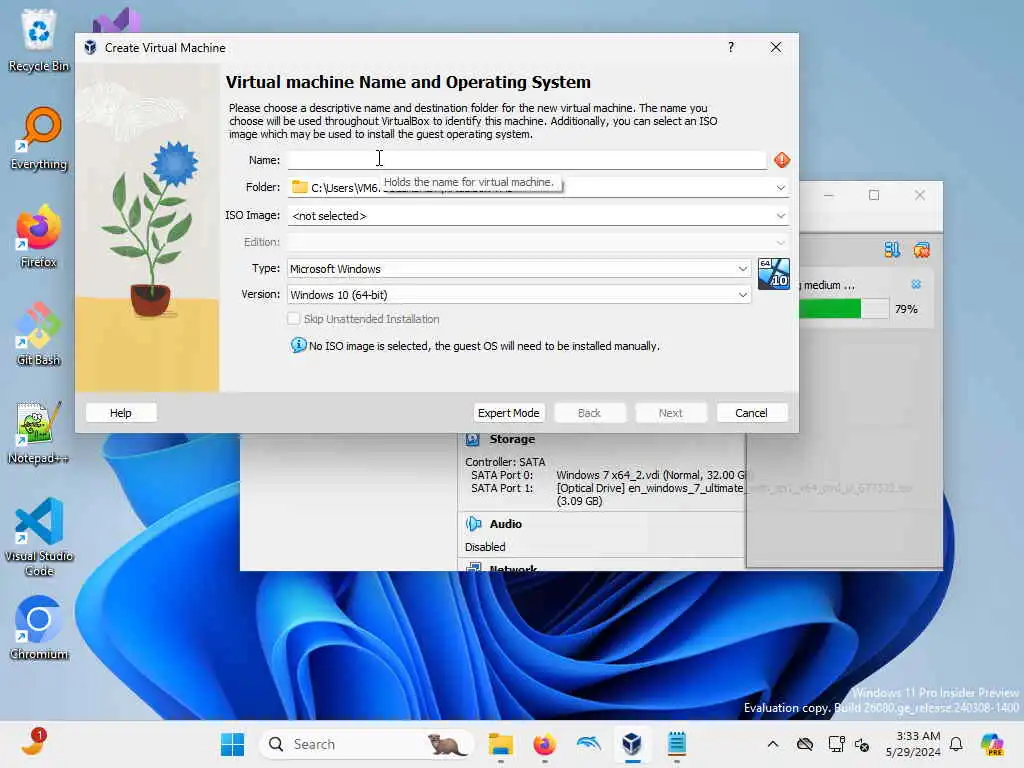The width and height of the screenshot is (1024, 768).
Task: Click the disabled Edition dropdown
Action: click(x=538, y=242)
